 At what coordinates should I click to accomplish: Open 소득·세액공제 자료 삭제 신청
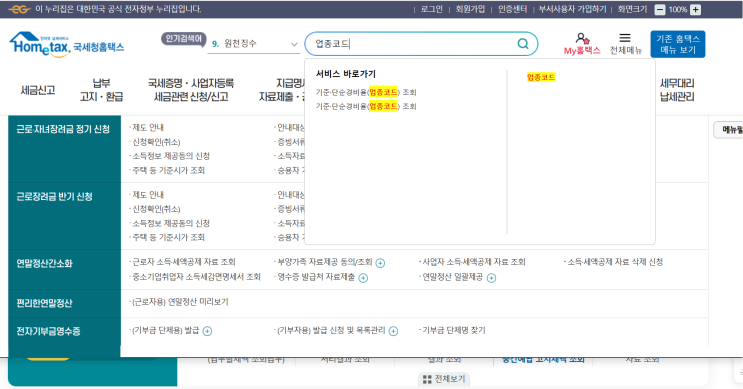615,262
